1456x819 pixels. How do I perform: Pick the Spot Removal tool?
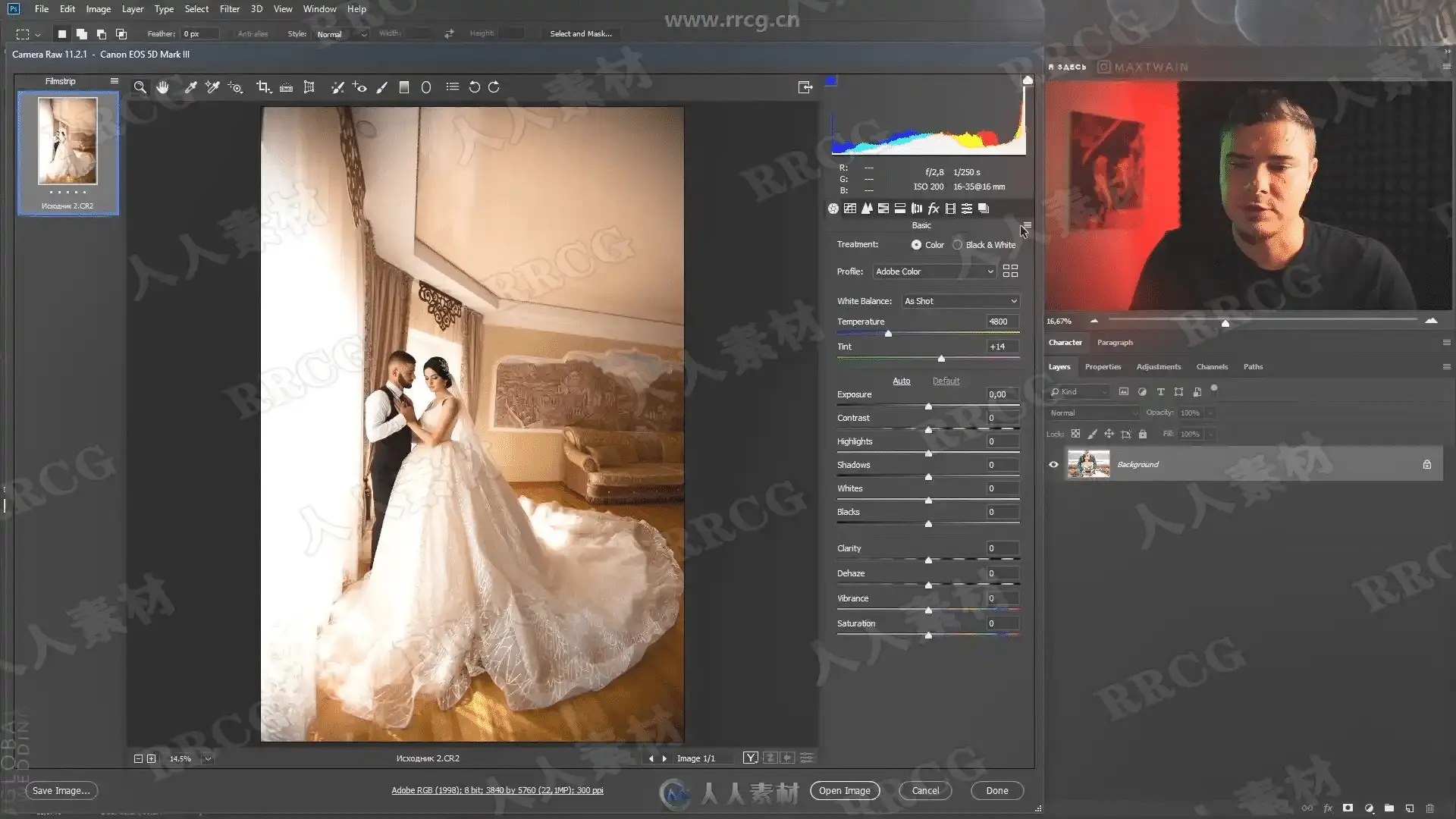337,87
